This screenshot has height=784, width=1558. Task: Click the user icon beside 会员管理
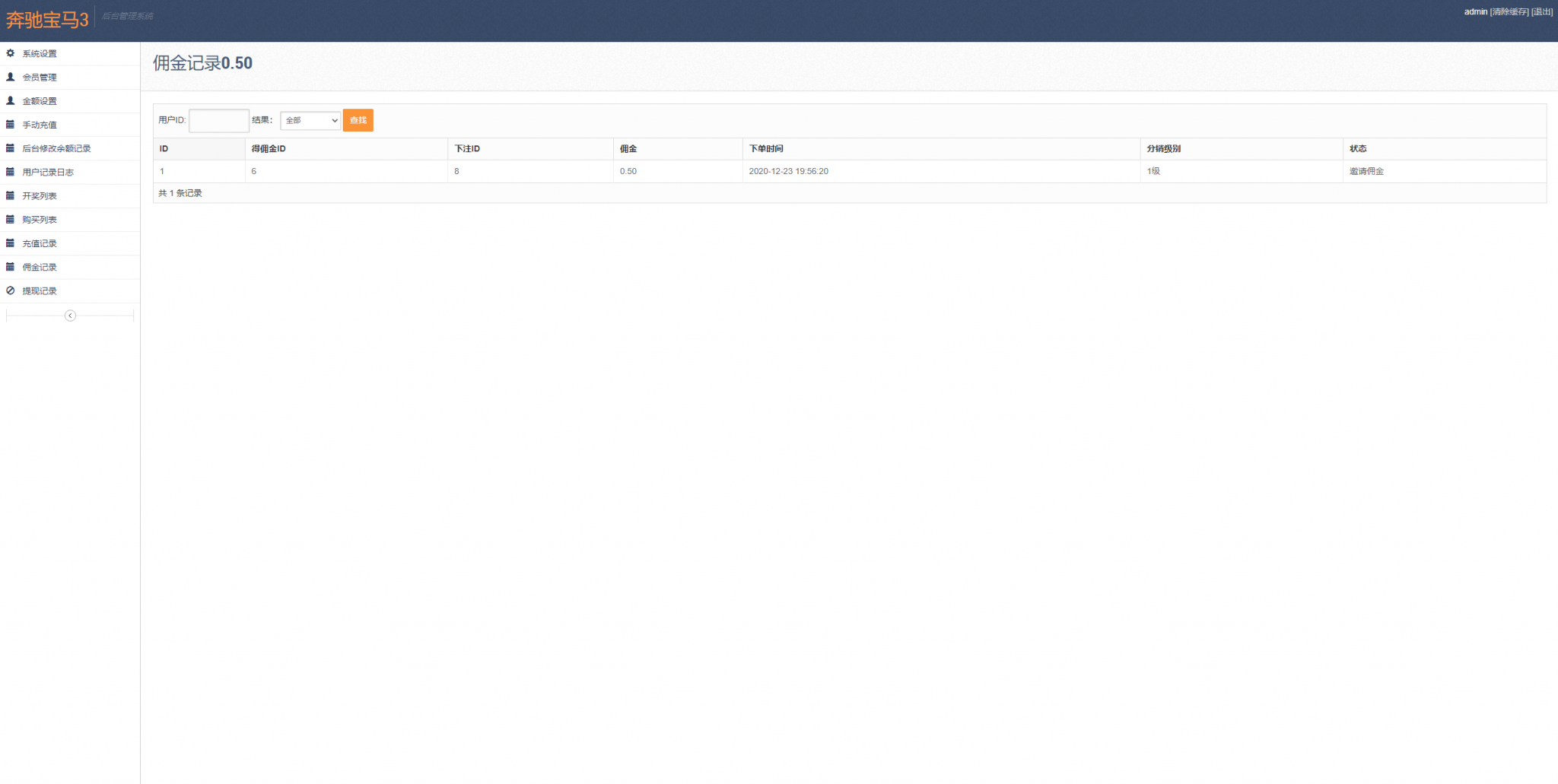(11, 77)
